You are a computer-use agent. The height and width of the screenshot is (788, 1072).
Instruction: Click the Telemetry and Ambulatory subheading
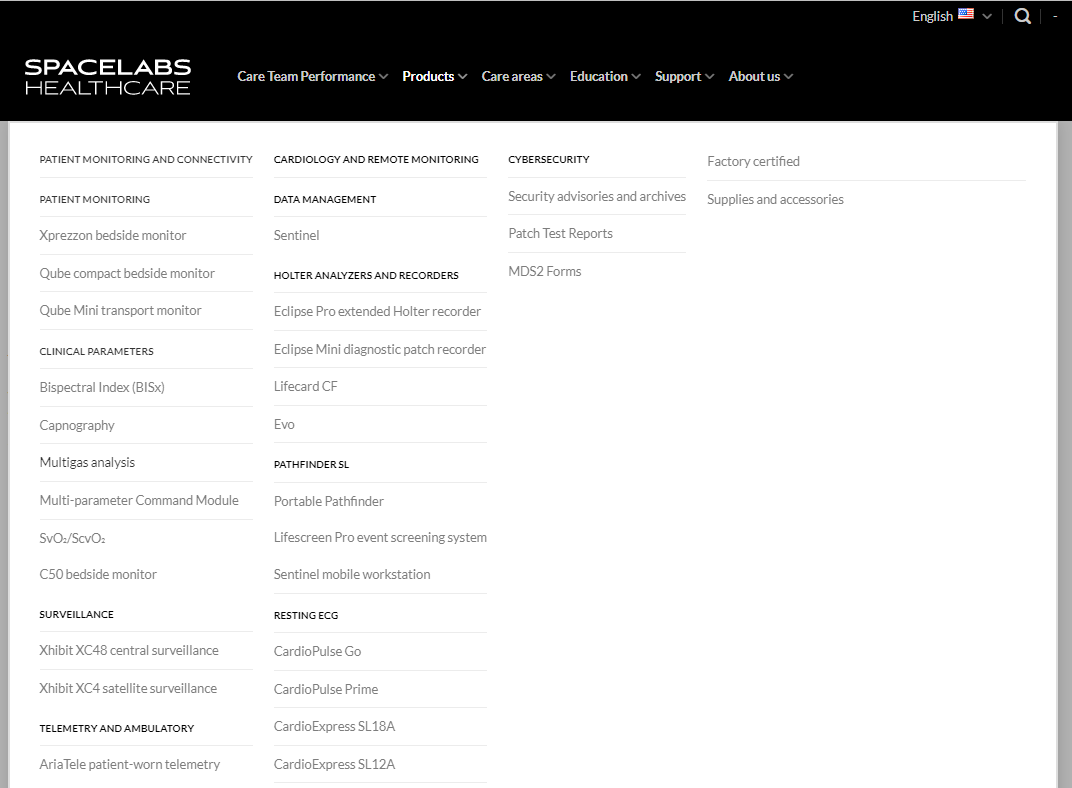[117, 729]
